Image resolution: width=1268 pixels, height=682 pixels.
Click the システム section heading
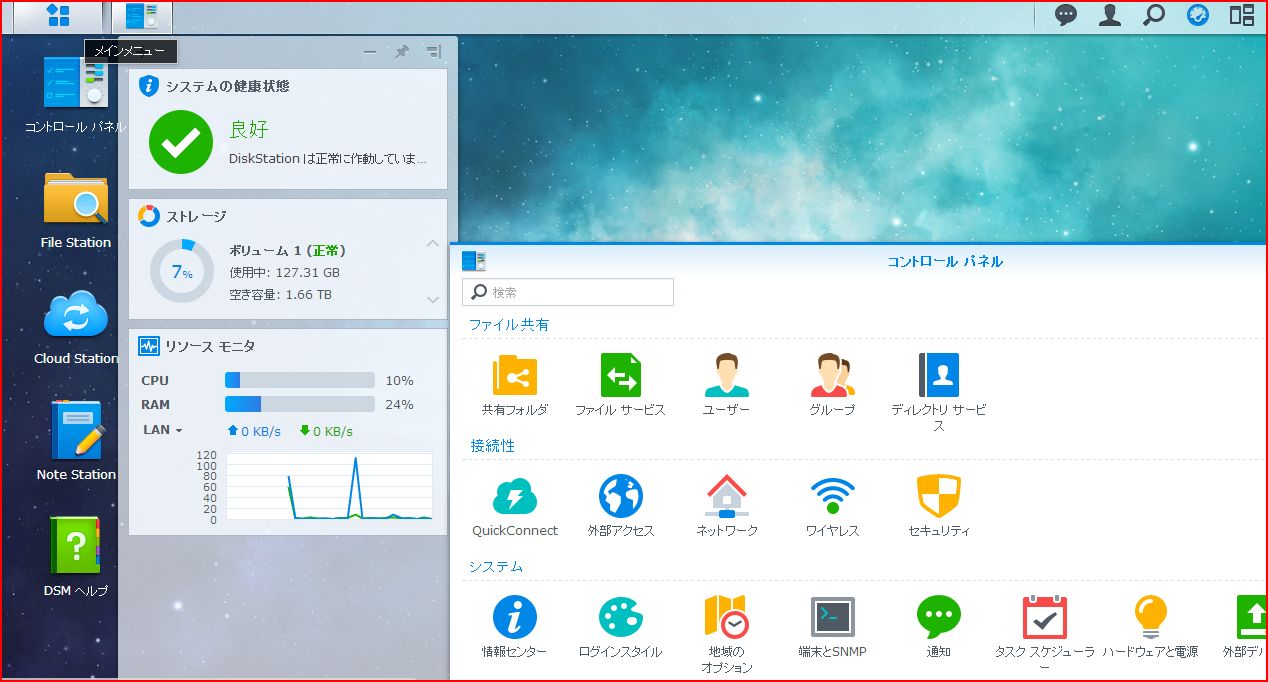[496, 567]
